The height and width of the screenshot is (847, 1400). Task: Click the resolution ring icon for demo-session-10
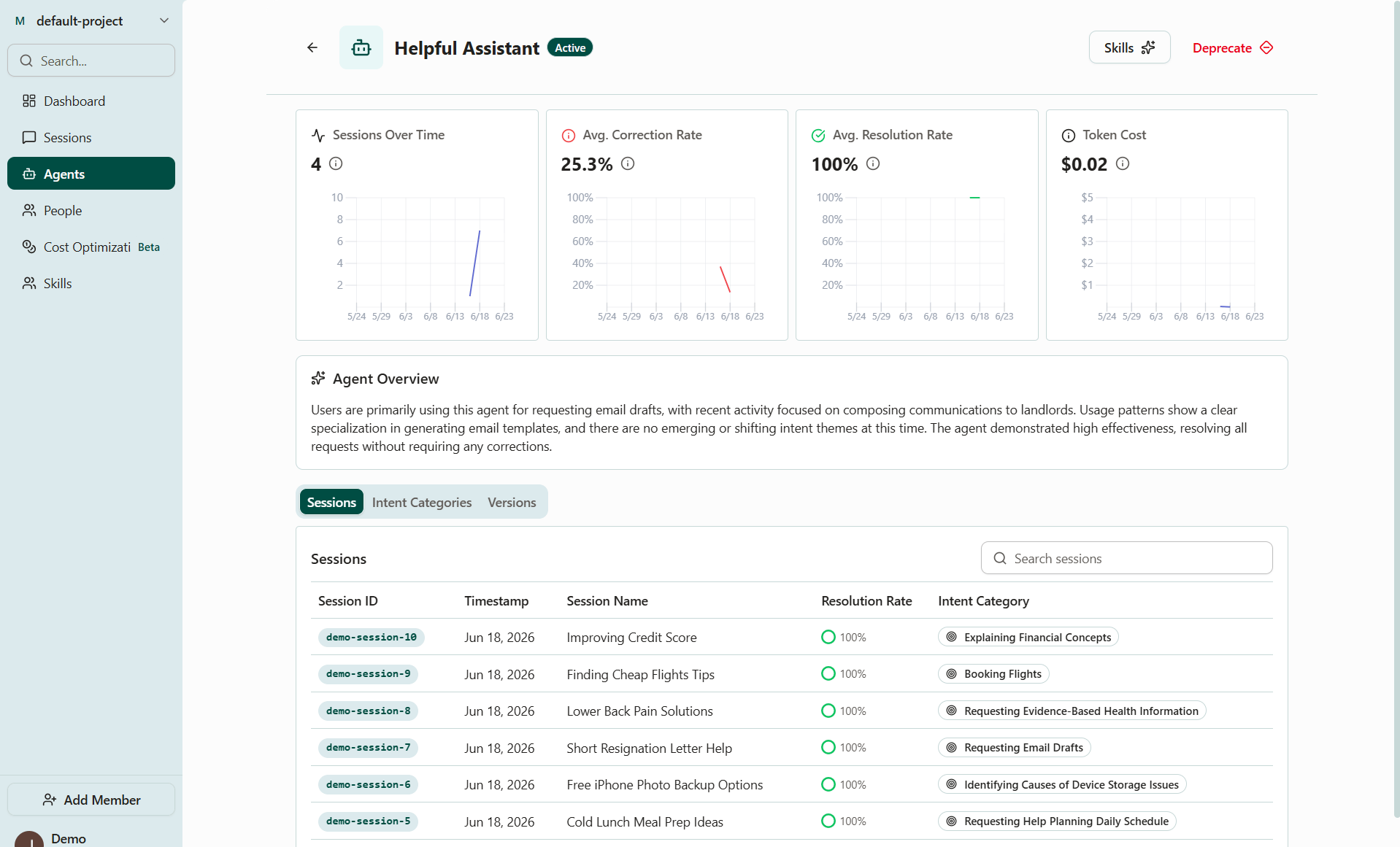(x=828, y=637)
